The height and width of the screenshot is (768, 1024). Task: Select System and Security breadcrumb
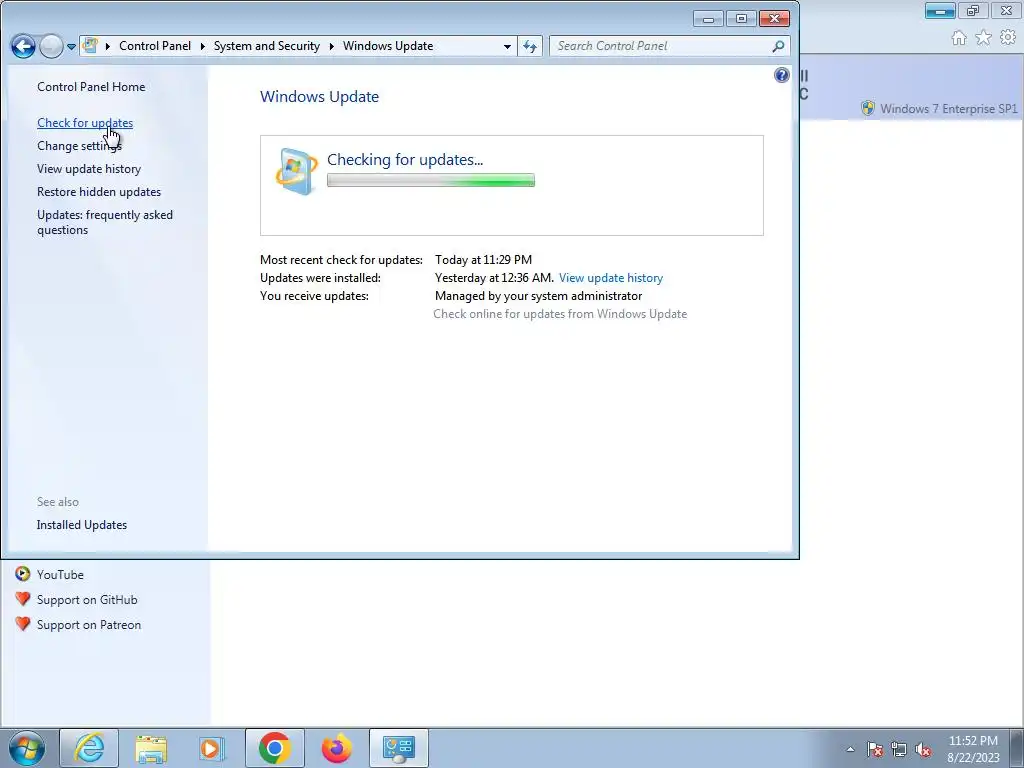pyautogui.click(x=266, y=46)
